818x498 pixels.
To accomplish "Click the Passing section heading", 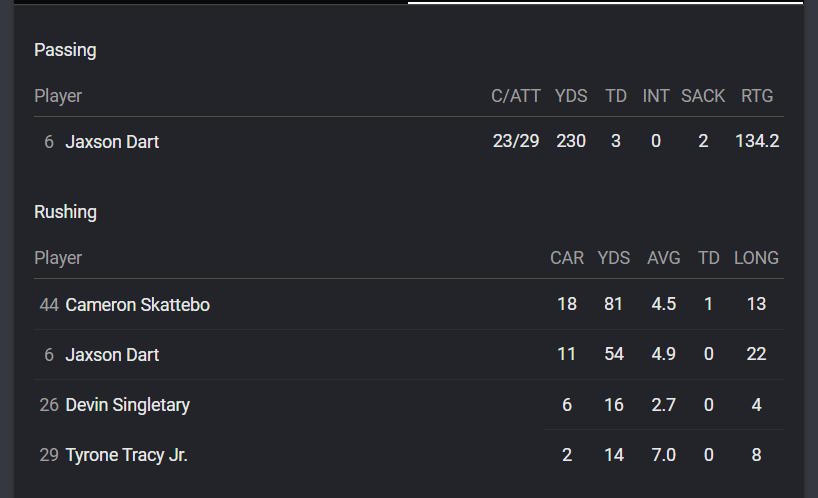I will click(x=65, y=50).
